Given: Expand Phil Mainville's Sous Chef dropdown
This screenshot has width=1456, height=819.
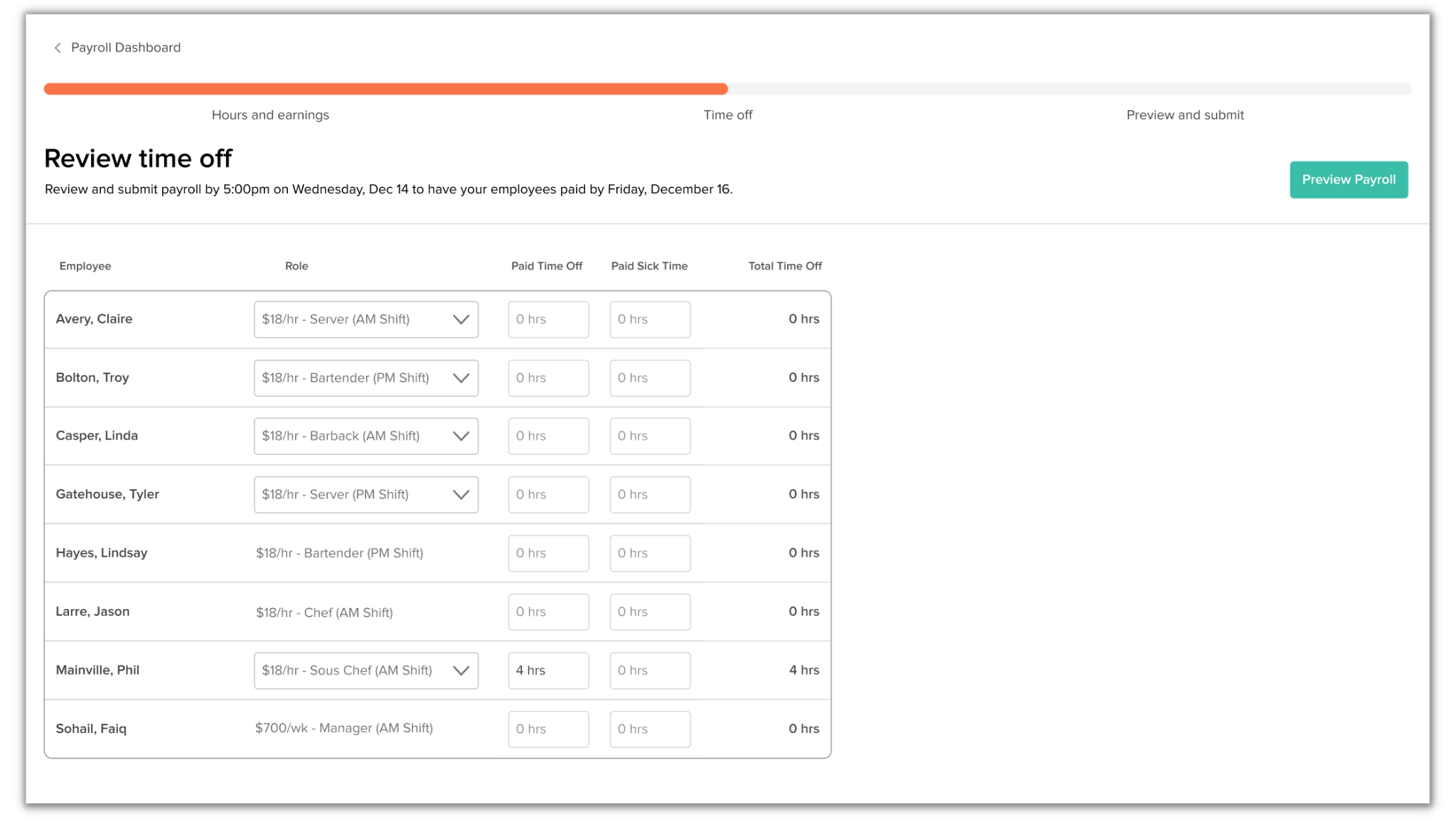Looking at the screenshot, I should coord(365,670).
